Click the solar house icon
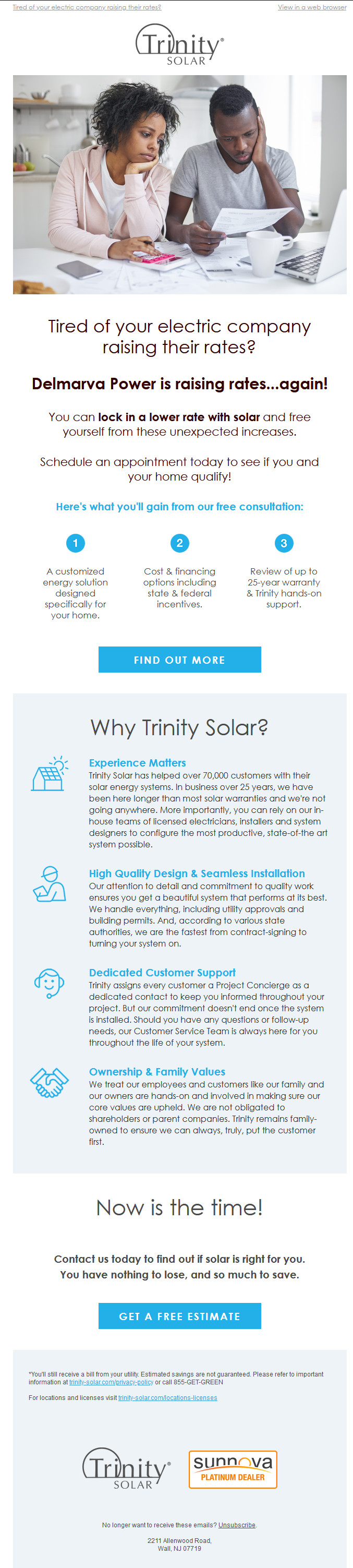The image size is (353, 1568). (50, 774)
